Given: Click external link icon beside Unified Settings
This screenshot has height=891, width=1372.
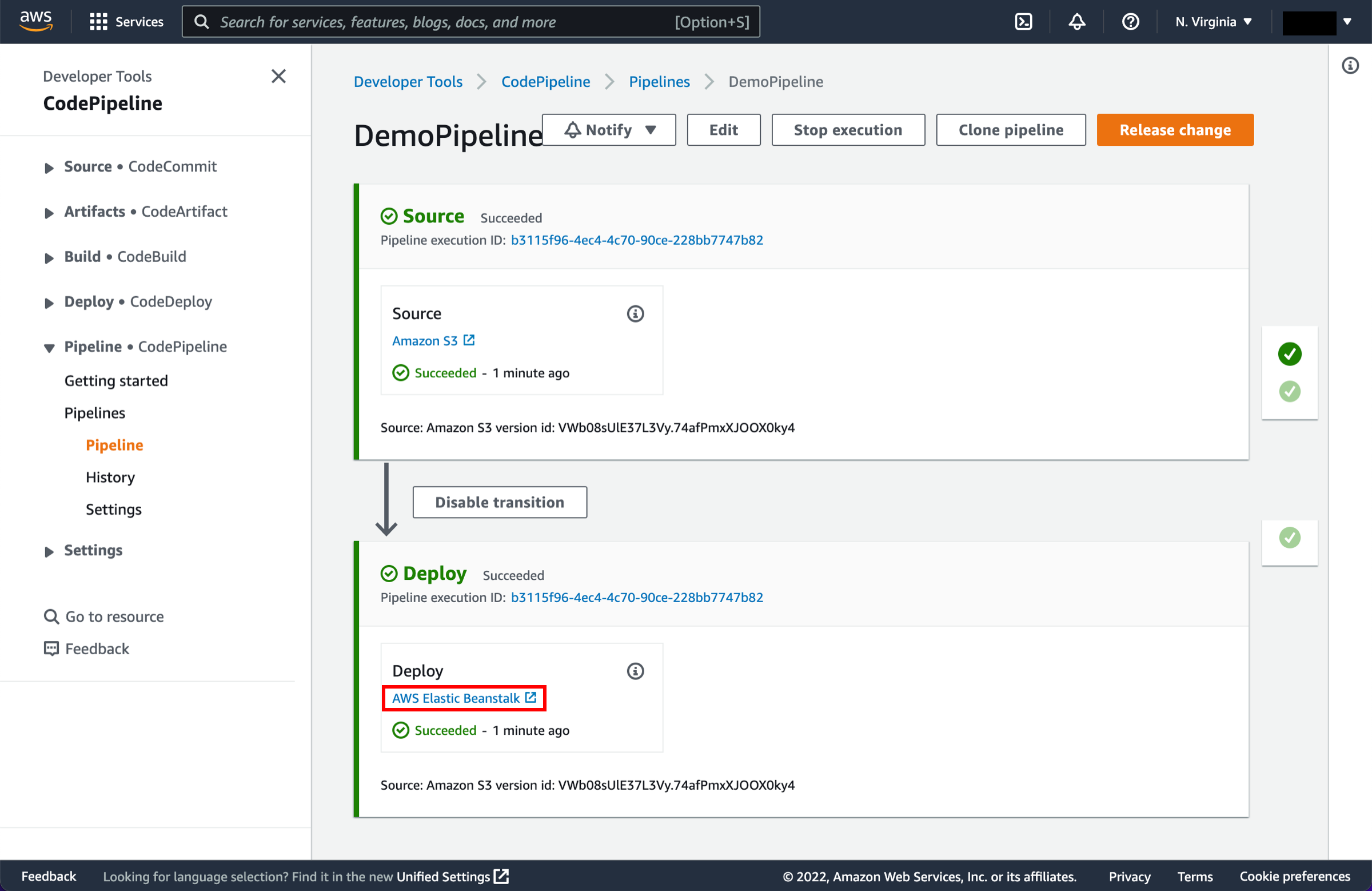Looking at the screenshot, I should click(501, 877).
